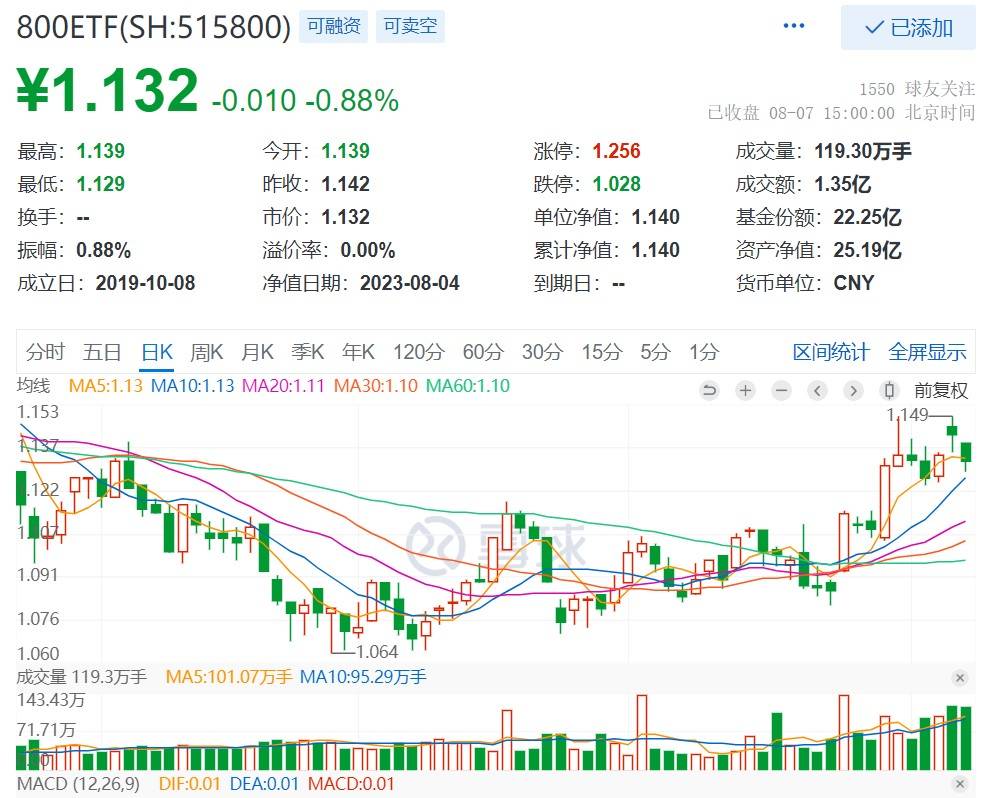
Task: Select the 60分 interval tab
Action: 483,352
